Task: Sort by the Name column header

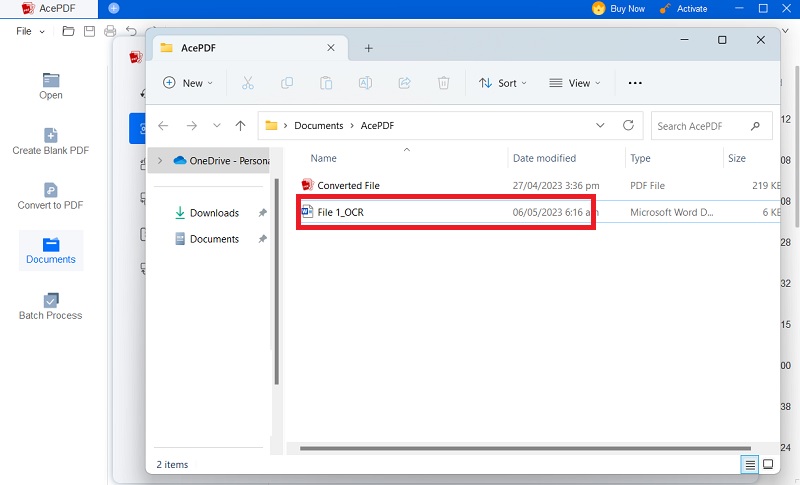Action: [x=323, y=158]
